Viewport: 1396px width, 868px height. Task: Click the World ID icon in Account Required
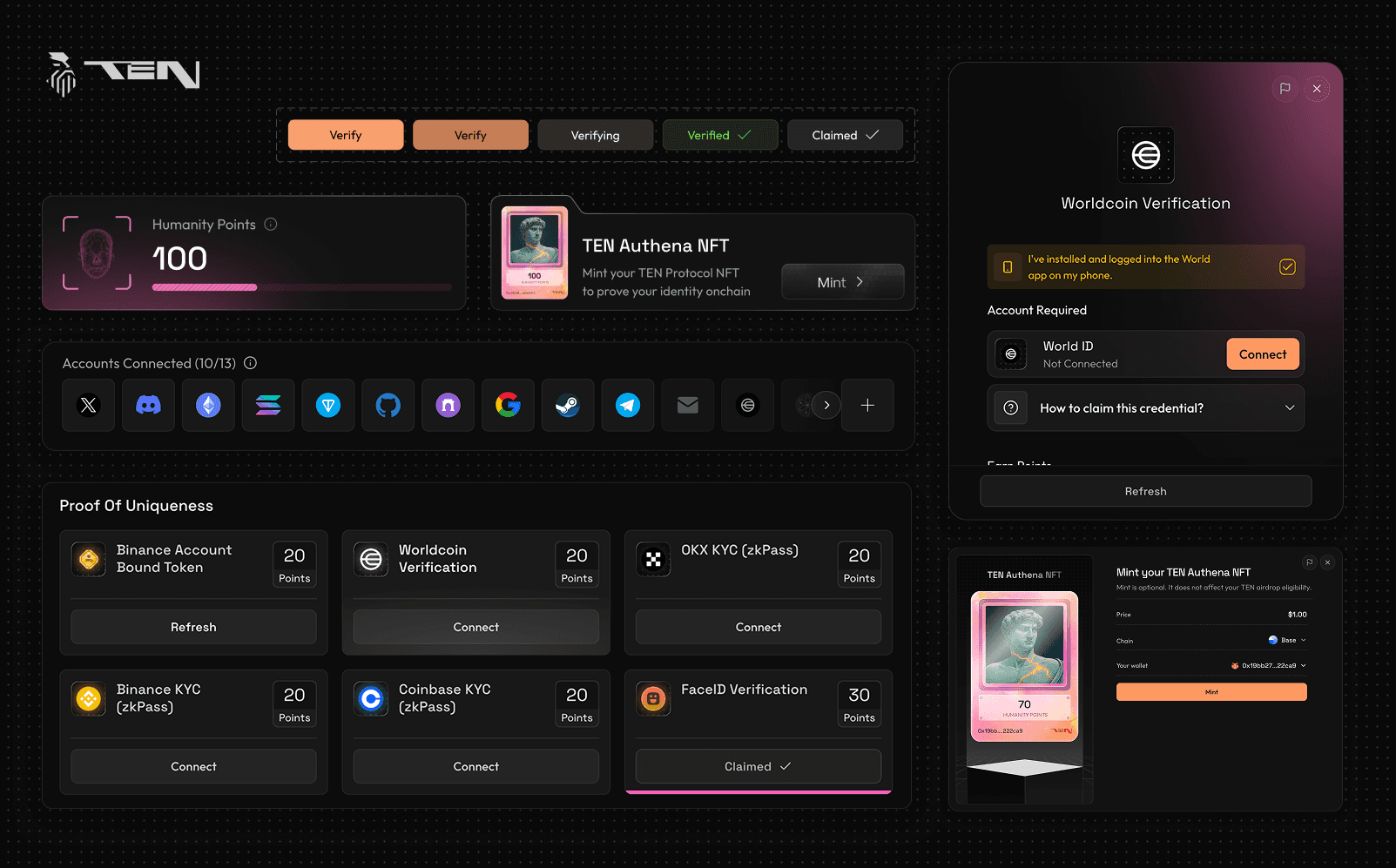click(1011, 354)
